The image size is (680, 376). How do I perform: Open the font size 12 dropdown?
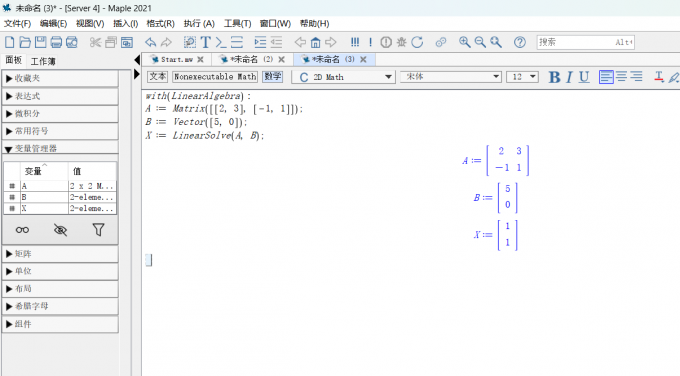(522, 77)
